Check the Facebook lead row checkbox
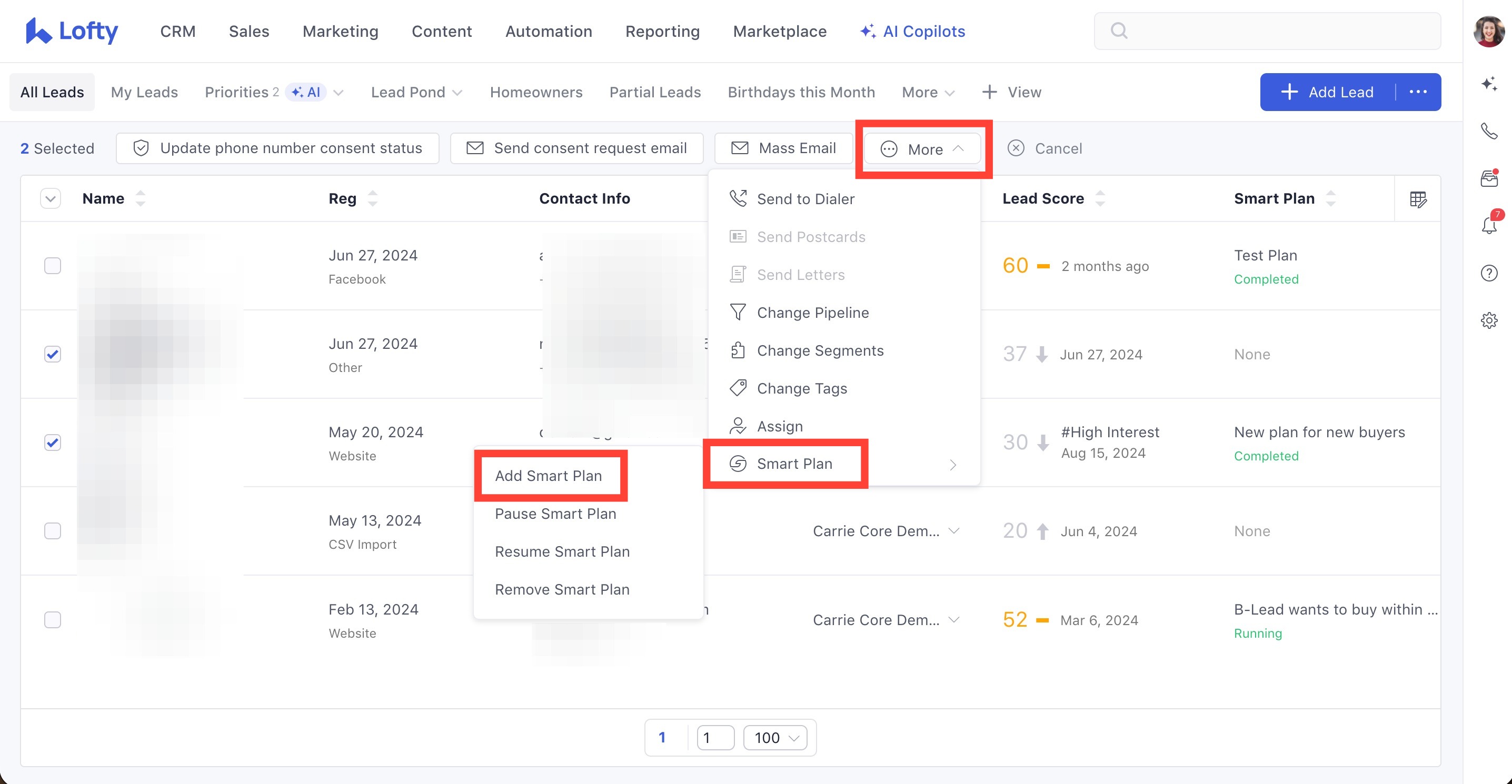 53,266
